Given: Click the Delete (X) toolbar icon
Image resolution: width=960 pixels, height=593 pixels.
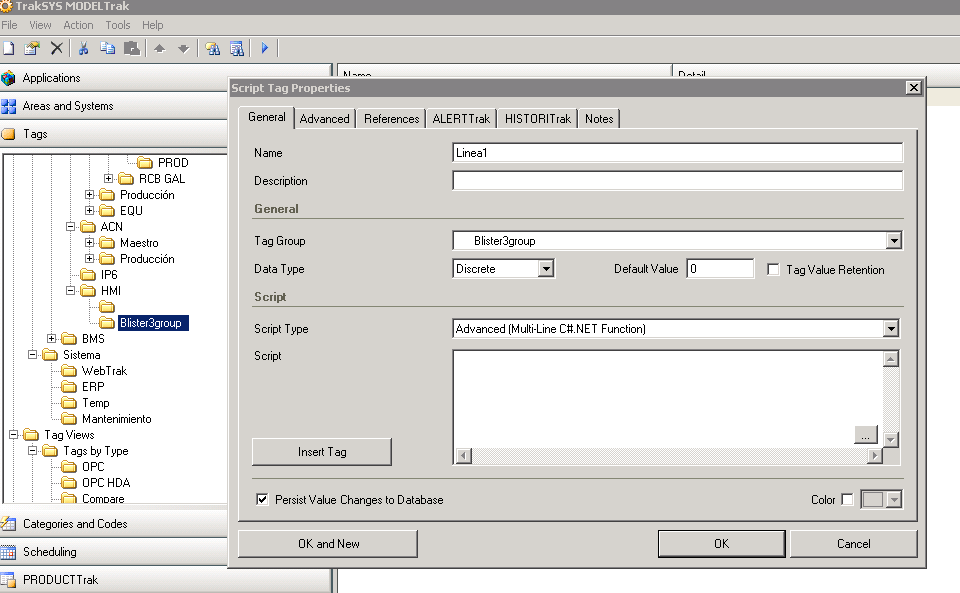Looking at the screenshot, I should [56, 48].
